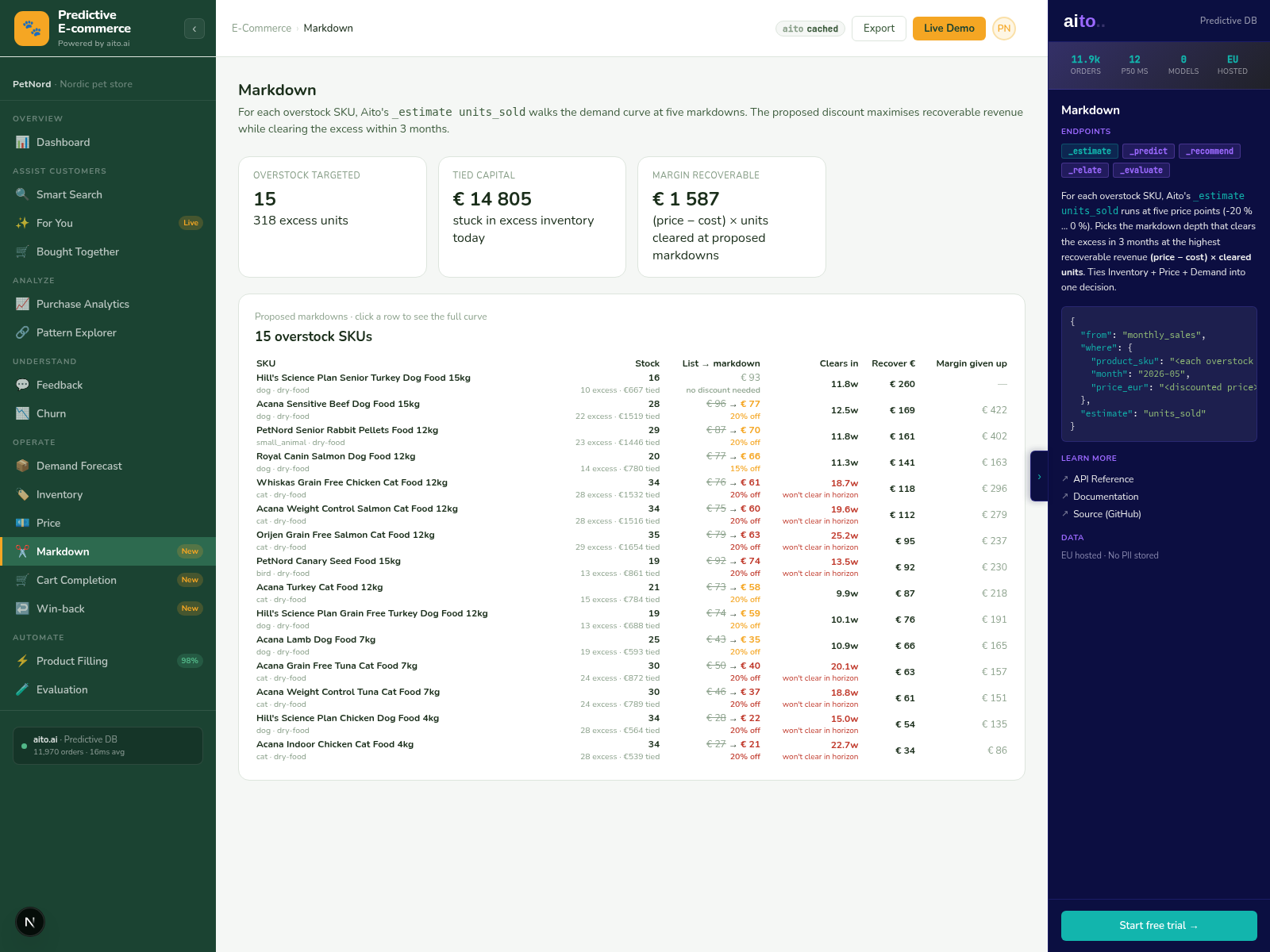The width and height of the screenshot is (1270, 952).
Task: Click the Churn trend icon
Action: coord(22,413)
